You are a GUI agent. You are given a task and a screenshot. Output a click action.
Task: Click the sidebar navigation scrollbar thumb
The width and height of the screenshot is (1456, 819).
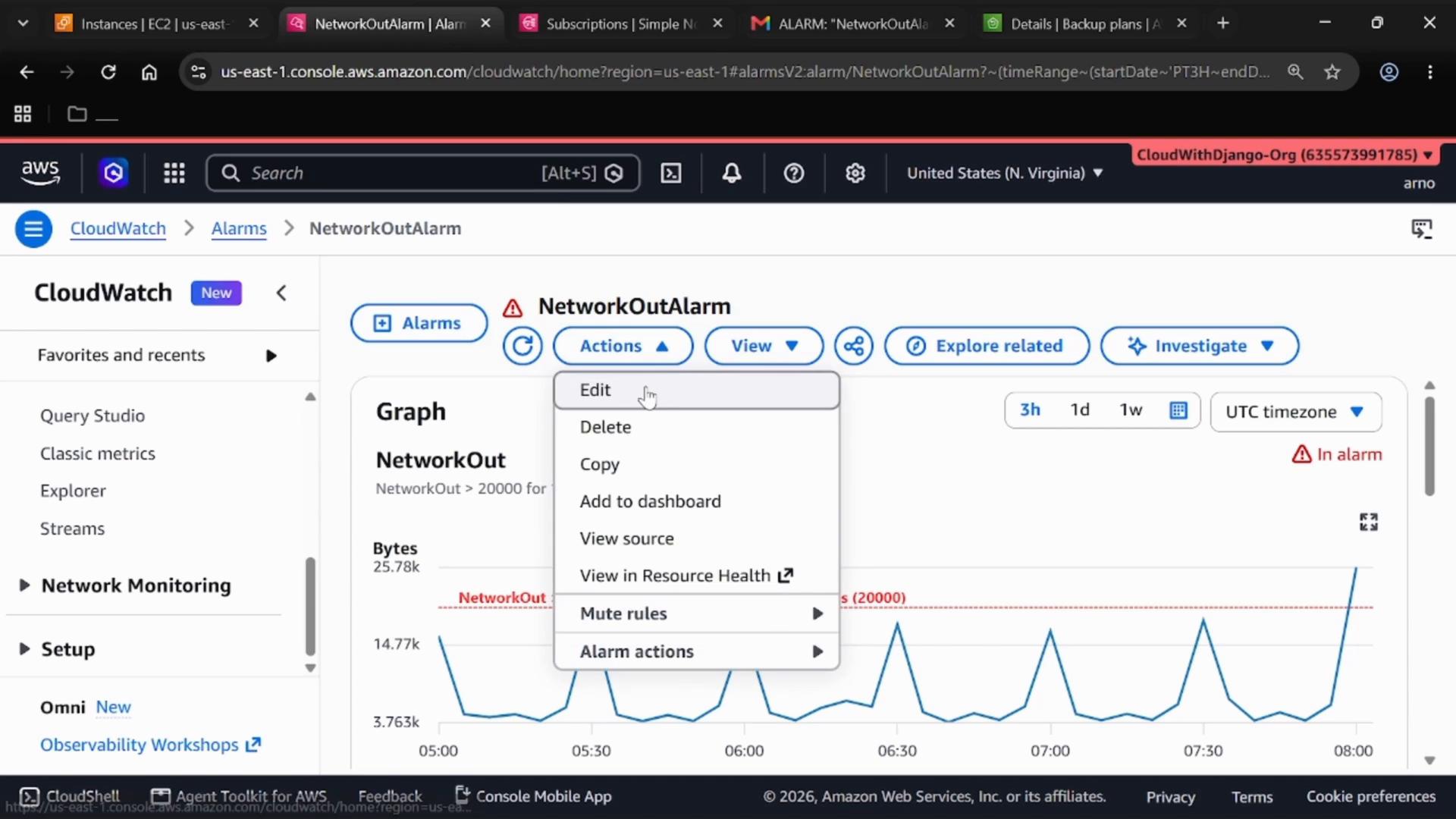(x=310, y=606)
